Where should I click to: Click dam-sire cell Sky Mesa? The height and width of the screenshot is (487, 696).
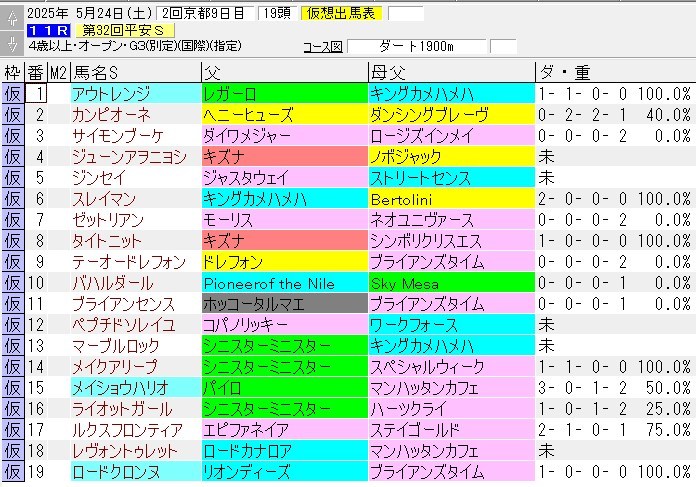[452, 283]
